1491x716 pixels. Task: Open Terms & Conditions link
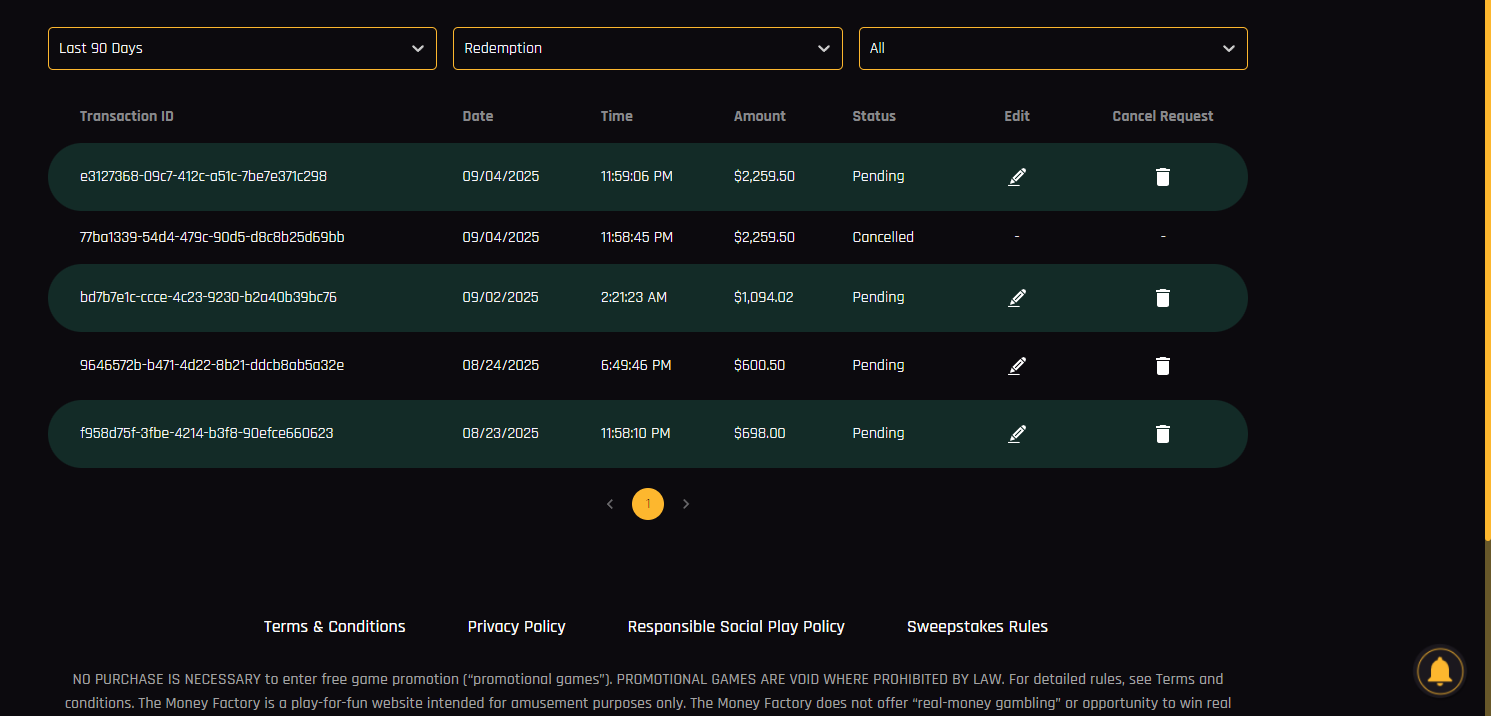(x=334, y=627)
